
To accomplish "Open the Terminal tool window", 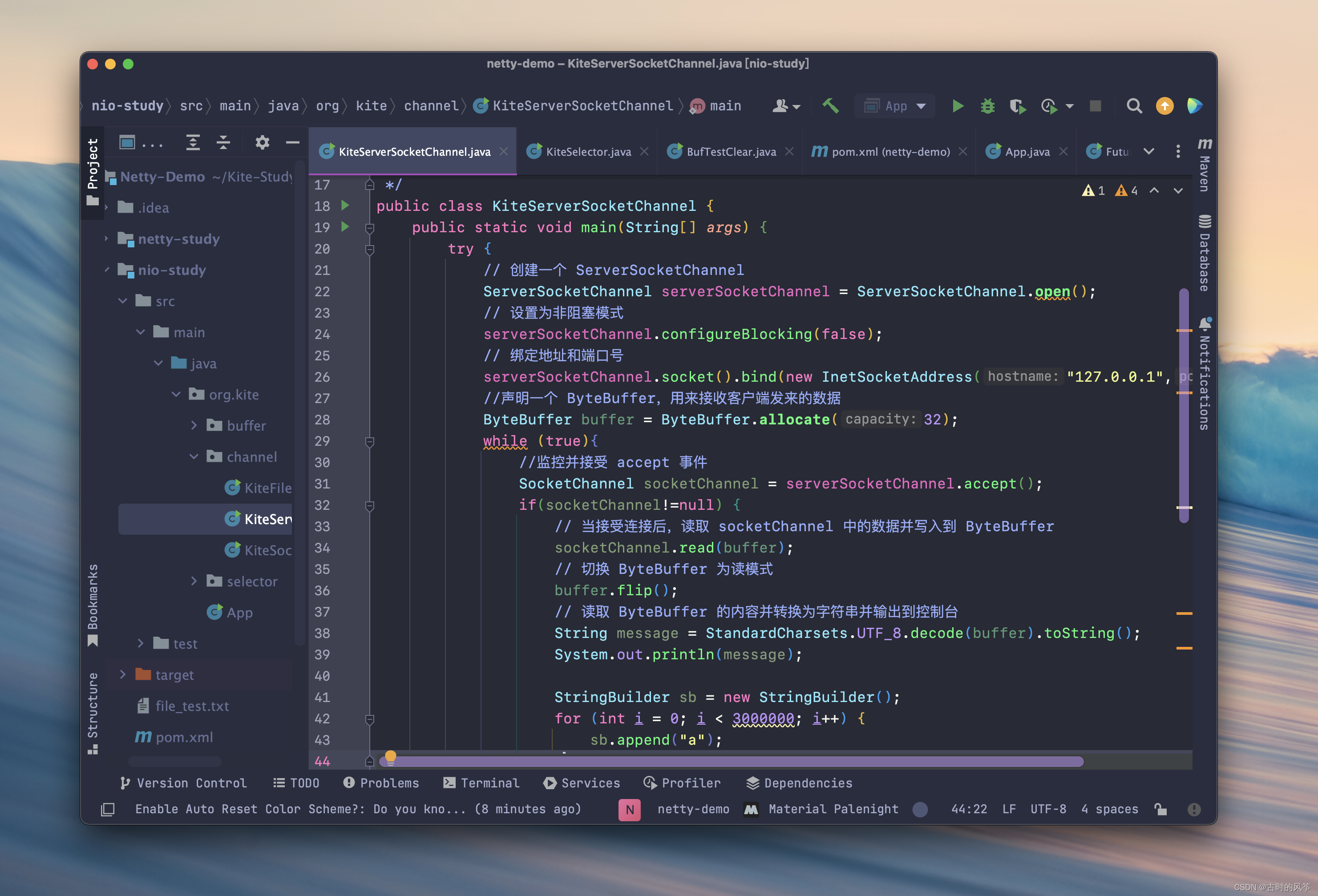I will 481,783.
